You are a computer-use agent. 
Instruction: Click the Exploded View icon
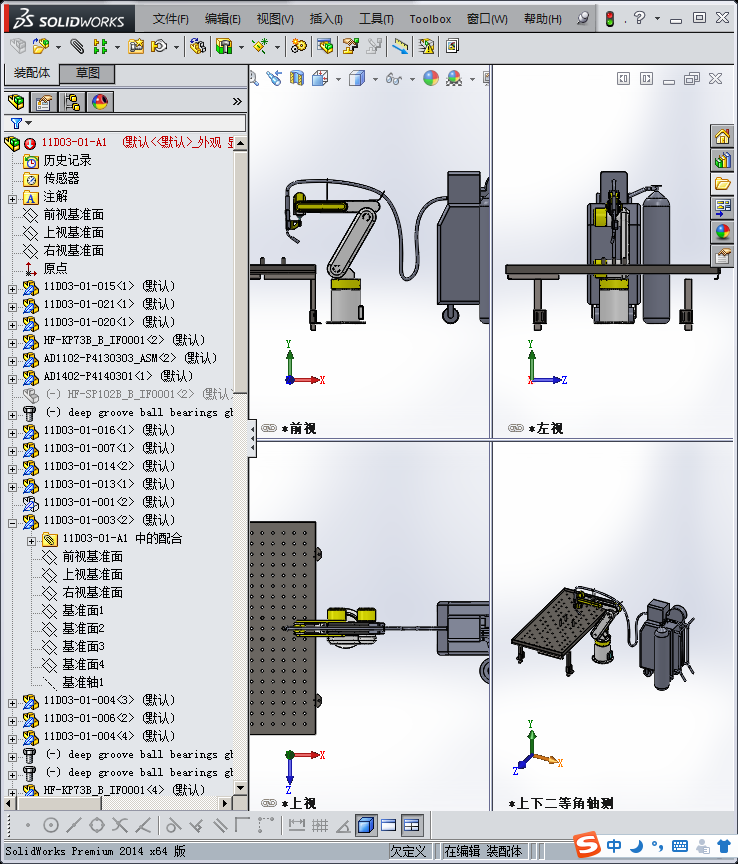[x=351, y=47]
